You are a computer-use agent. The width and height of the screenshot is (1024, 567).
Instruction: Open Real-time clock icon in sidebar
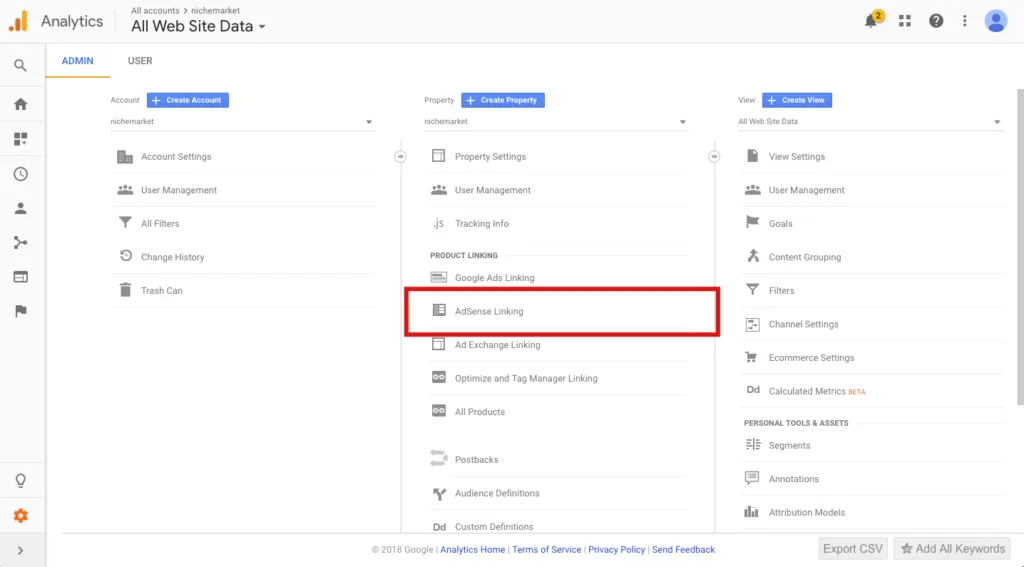[20, 174]
